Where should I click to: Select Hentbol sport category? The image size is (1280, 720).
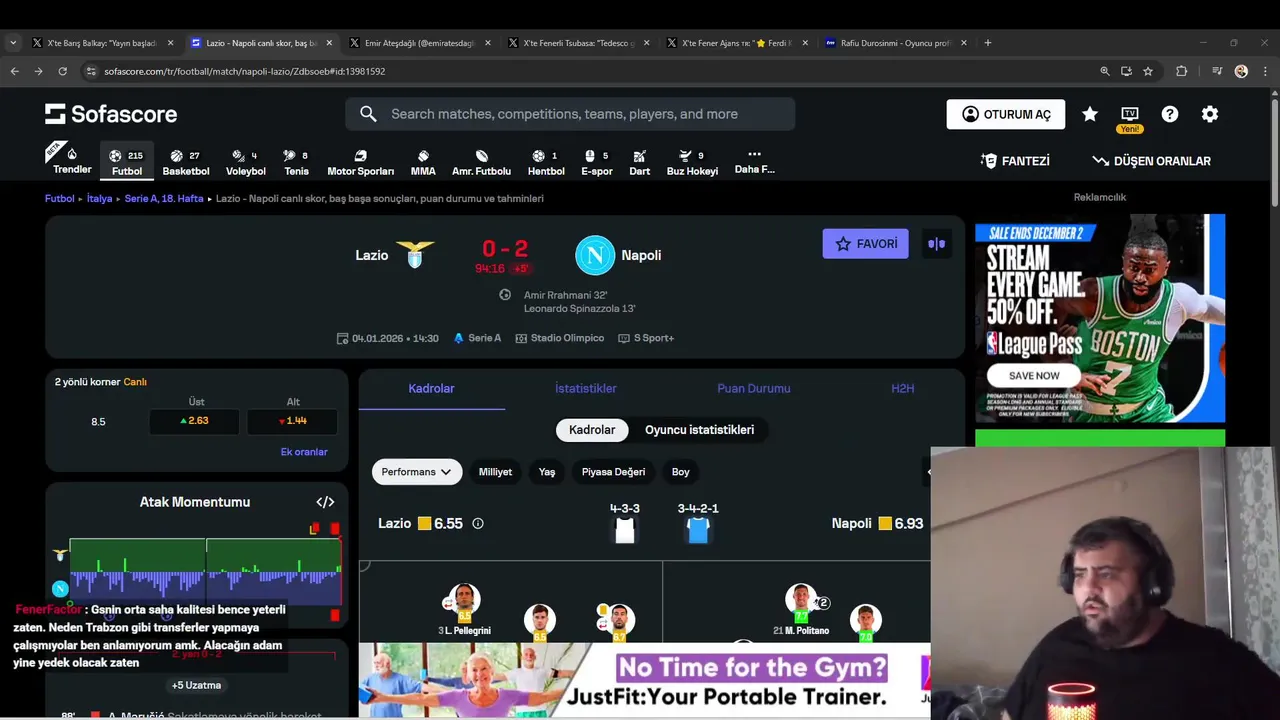546,161
